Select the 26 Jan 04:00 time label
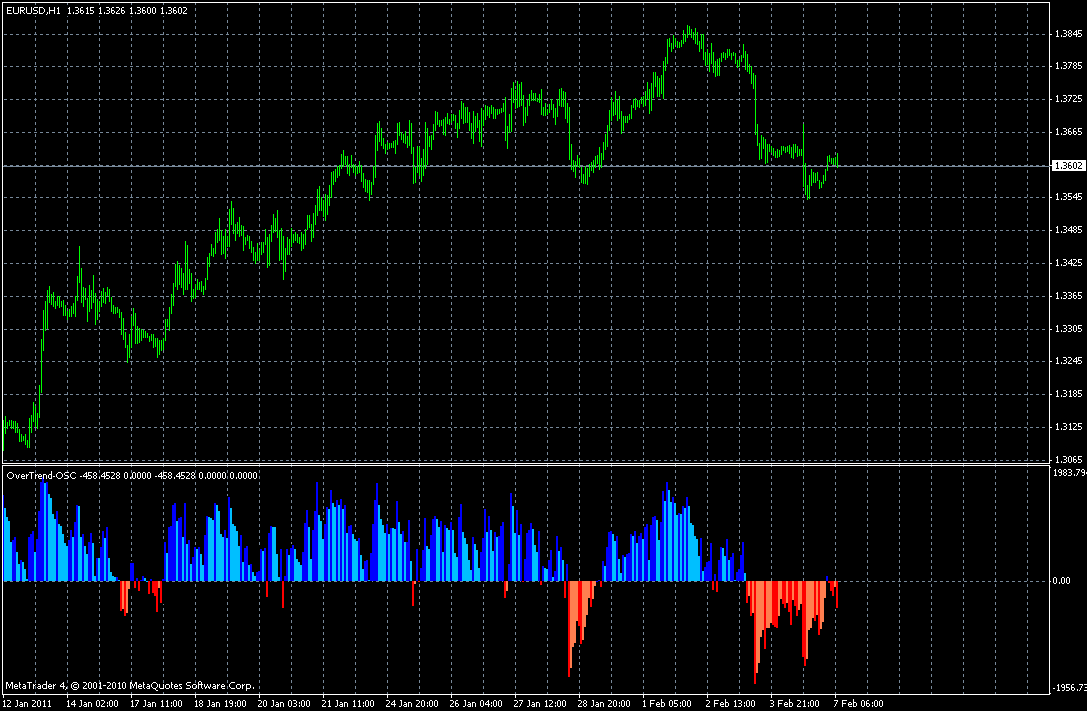This screenshot has width=1087, height=711. [x=476, y=703]
